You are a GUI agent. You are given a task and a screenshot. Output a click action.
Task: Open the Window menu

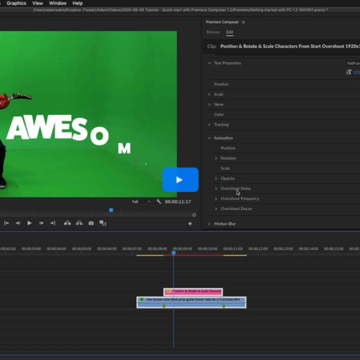click(58, 3)
